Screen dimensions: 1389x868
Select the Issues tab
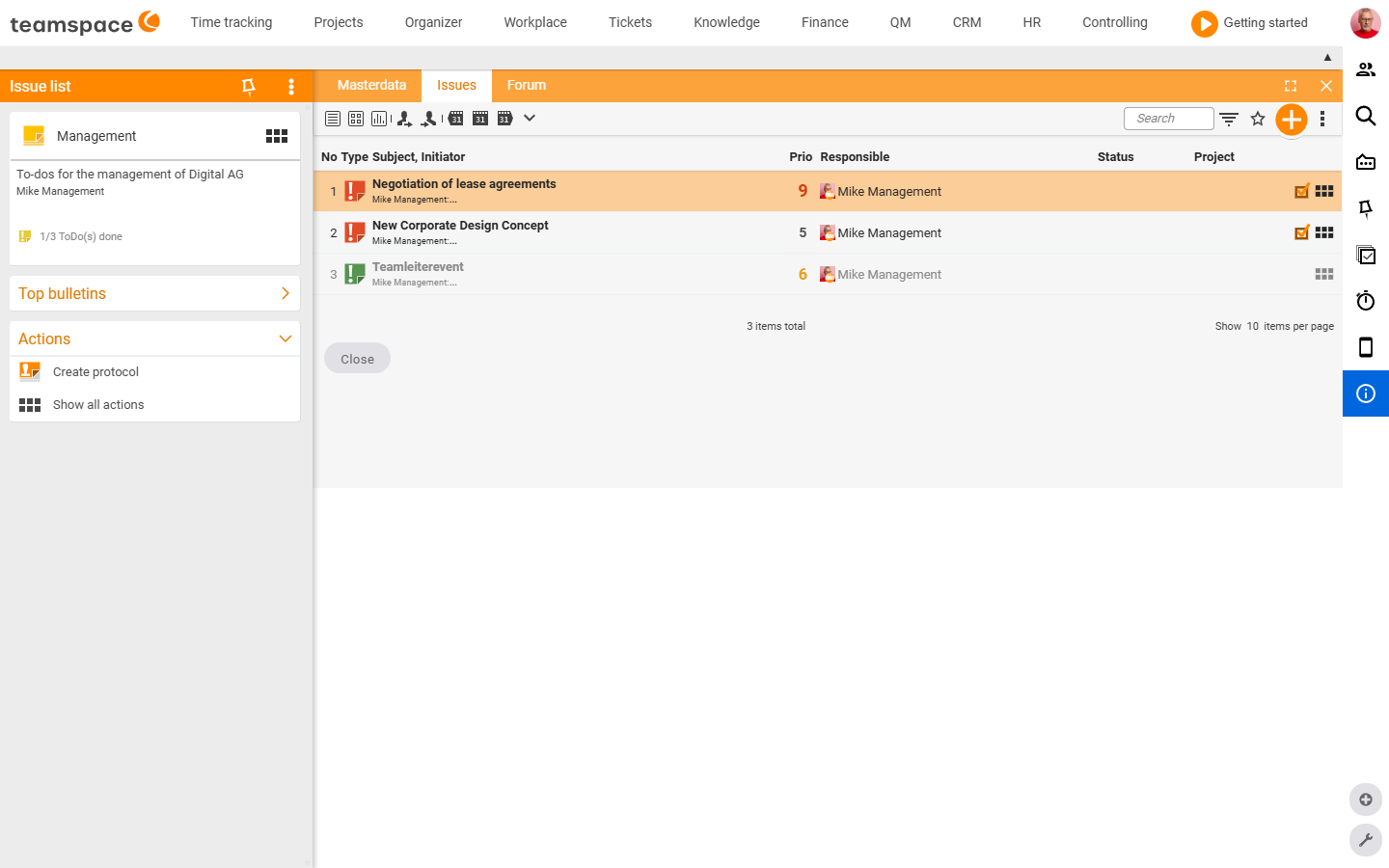pos(456,86)
